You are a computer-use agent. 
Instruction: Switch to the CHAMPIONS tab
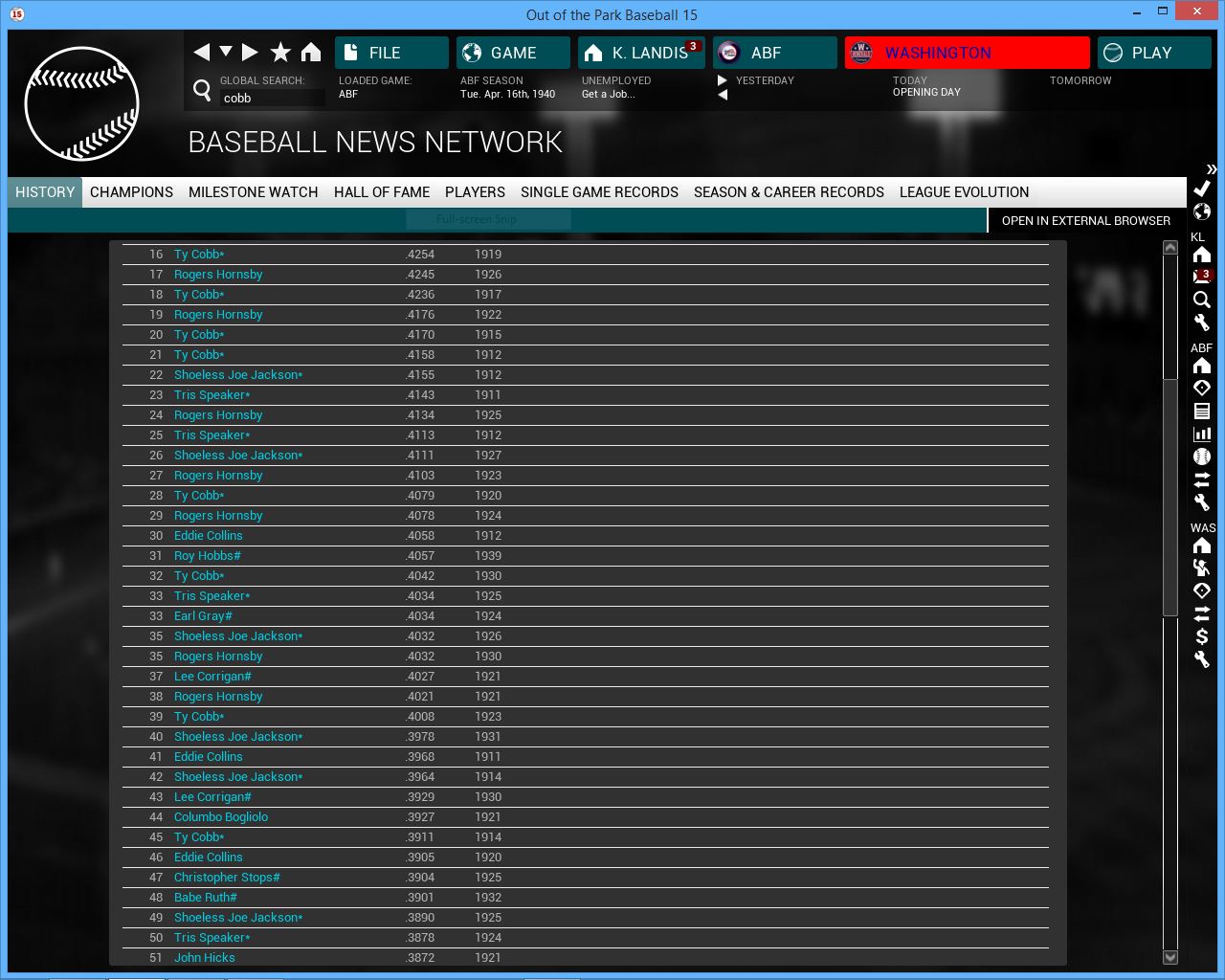131,191
